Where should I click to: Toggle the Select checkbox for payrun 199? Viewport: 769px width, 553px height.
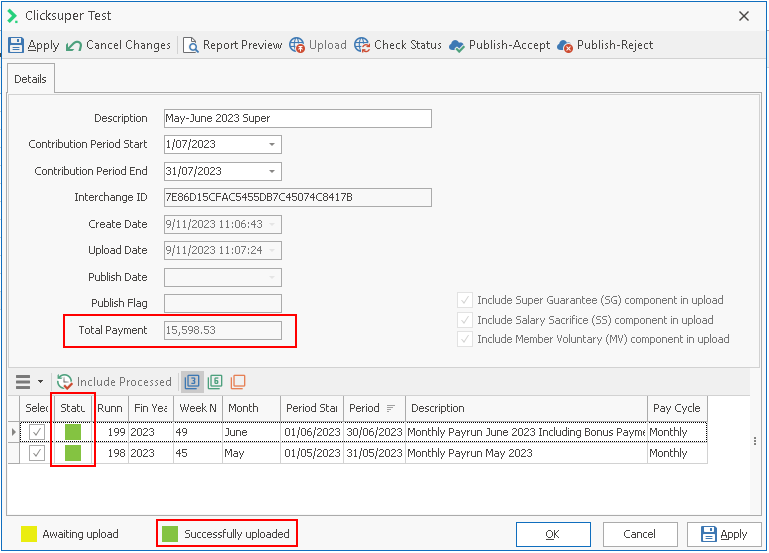pyautogui.click(x=37, y=432)
